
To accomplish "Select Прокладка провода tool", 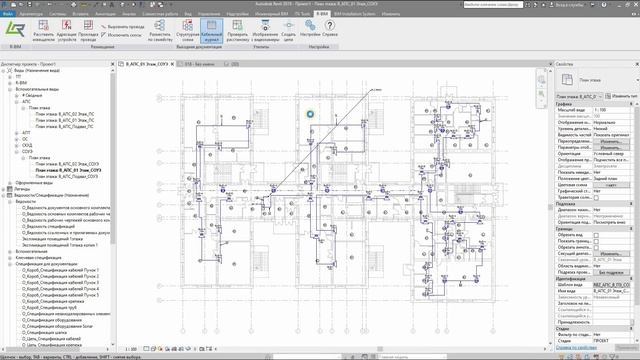I will [88, 31].
